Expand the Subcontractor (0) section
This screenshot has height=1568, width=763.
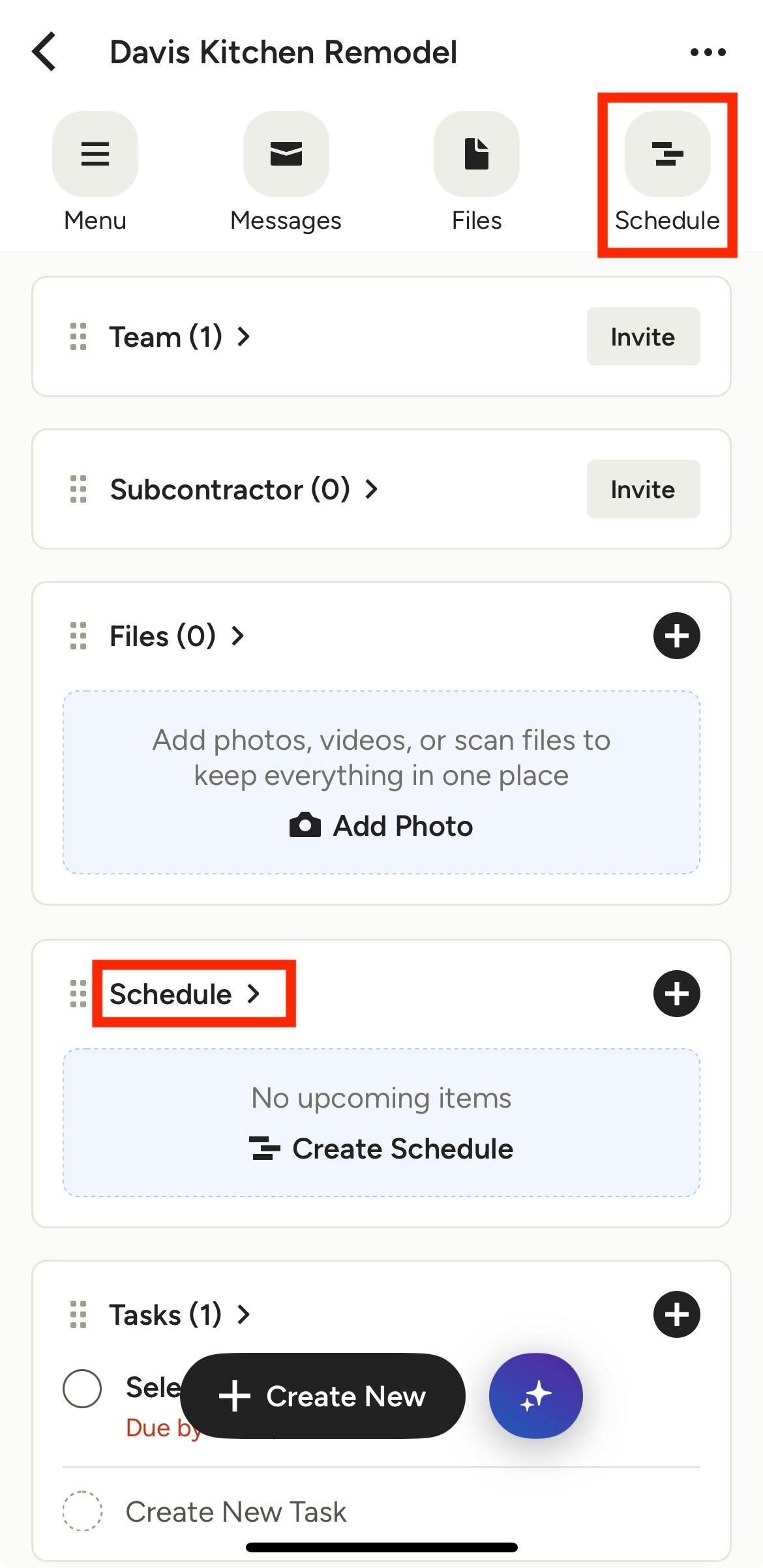pyautogui.click(x=243, y=490)
